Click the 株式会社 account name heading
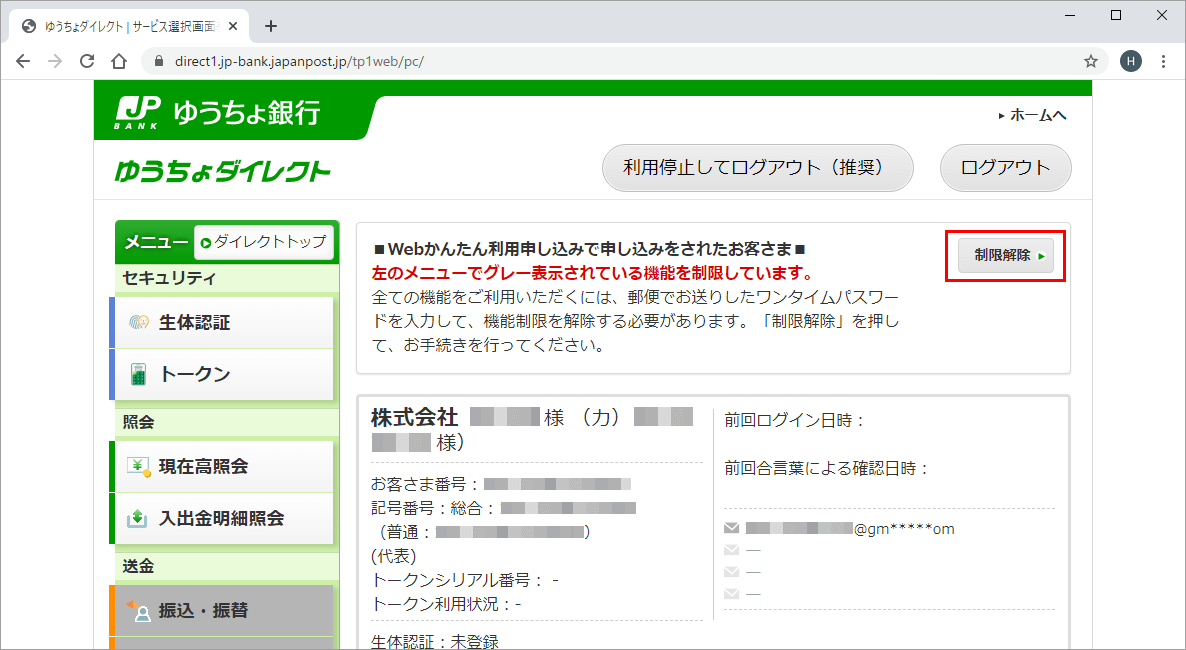This screenshot has height=650, width=1186. 414,418
